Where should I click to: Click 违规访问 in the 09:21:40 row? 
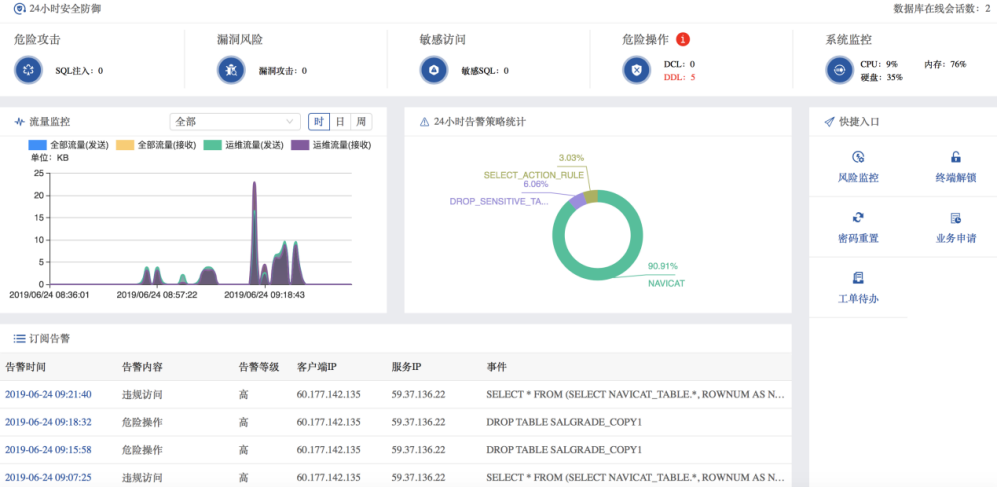[x=142, y=395]
